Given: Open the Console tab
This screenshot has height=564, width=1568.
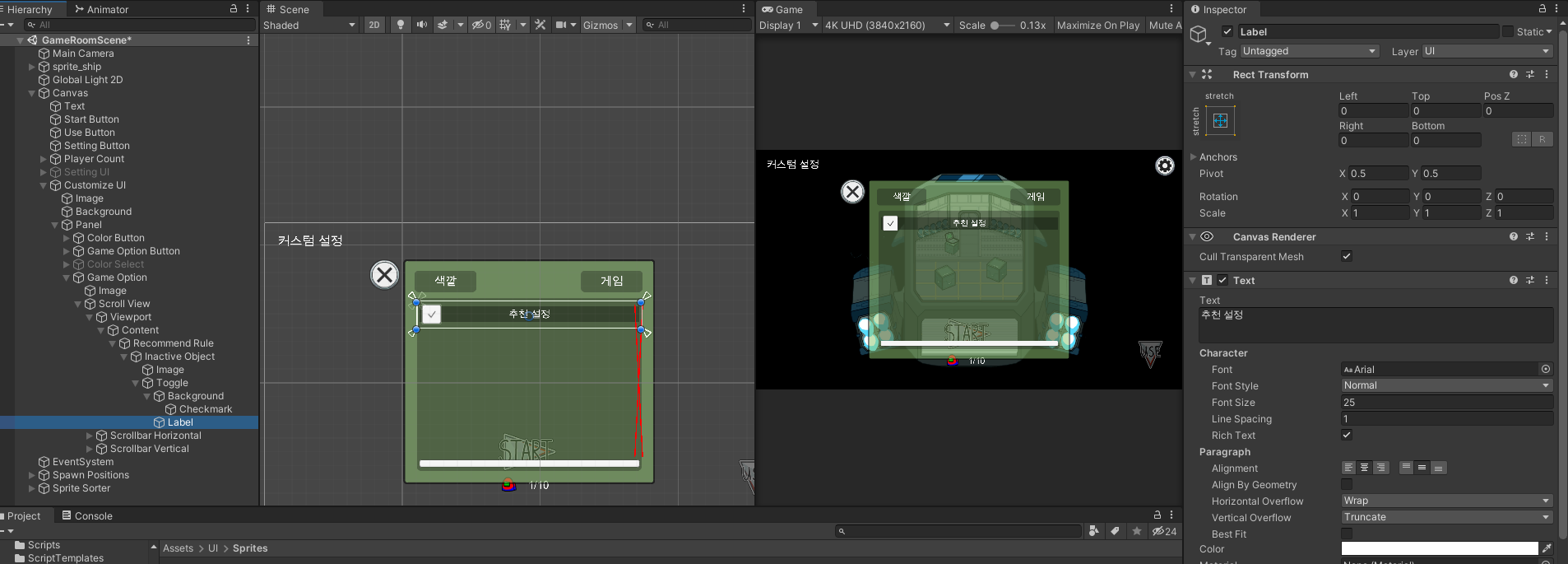Looking at the screenshot, I should click(87, 516).
